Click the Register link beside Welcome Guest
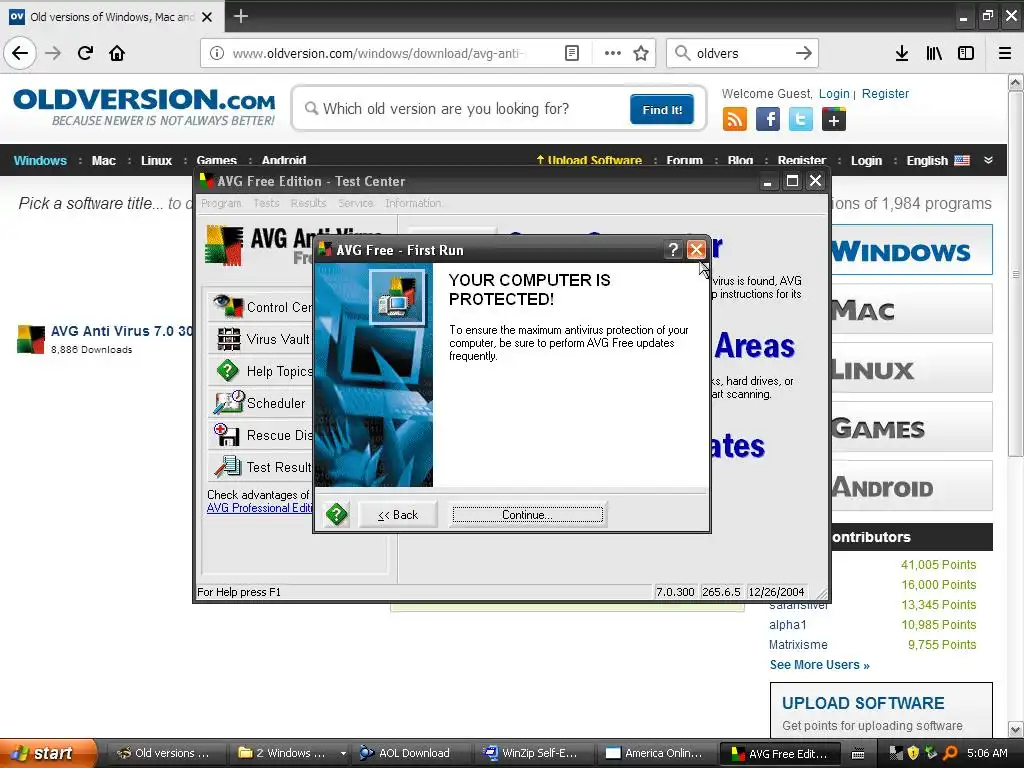This screenshot has width=1024, height=768. pos(885,93)
